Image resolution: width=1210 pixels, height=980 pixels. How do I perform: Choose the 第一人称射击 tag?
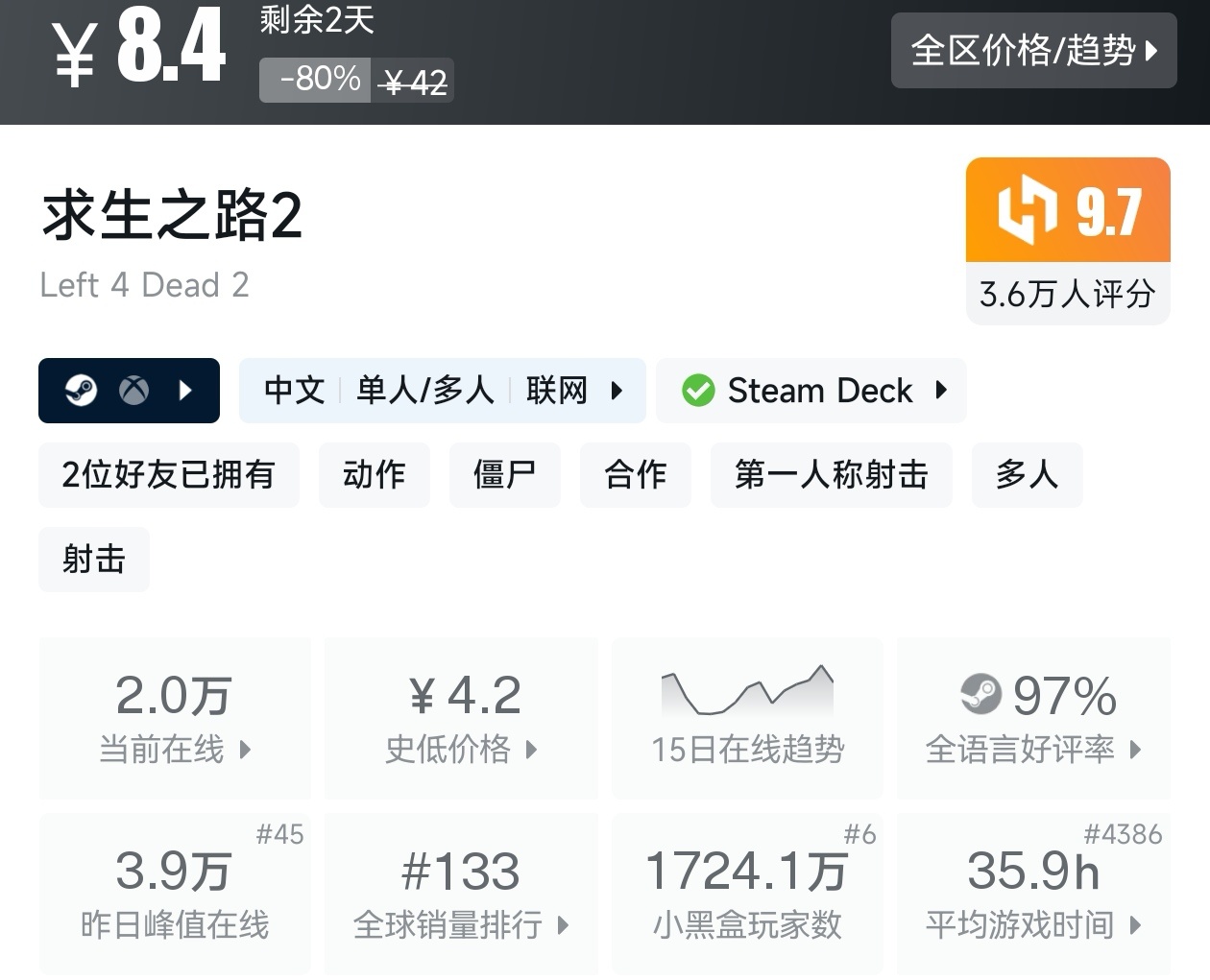click(831, 475)
